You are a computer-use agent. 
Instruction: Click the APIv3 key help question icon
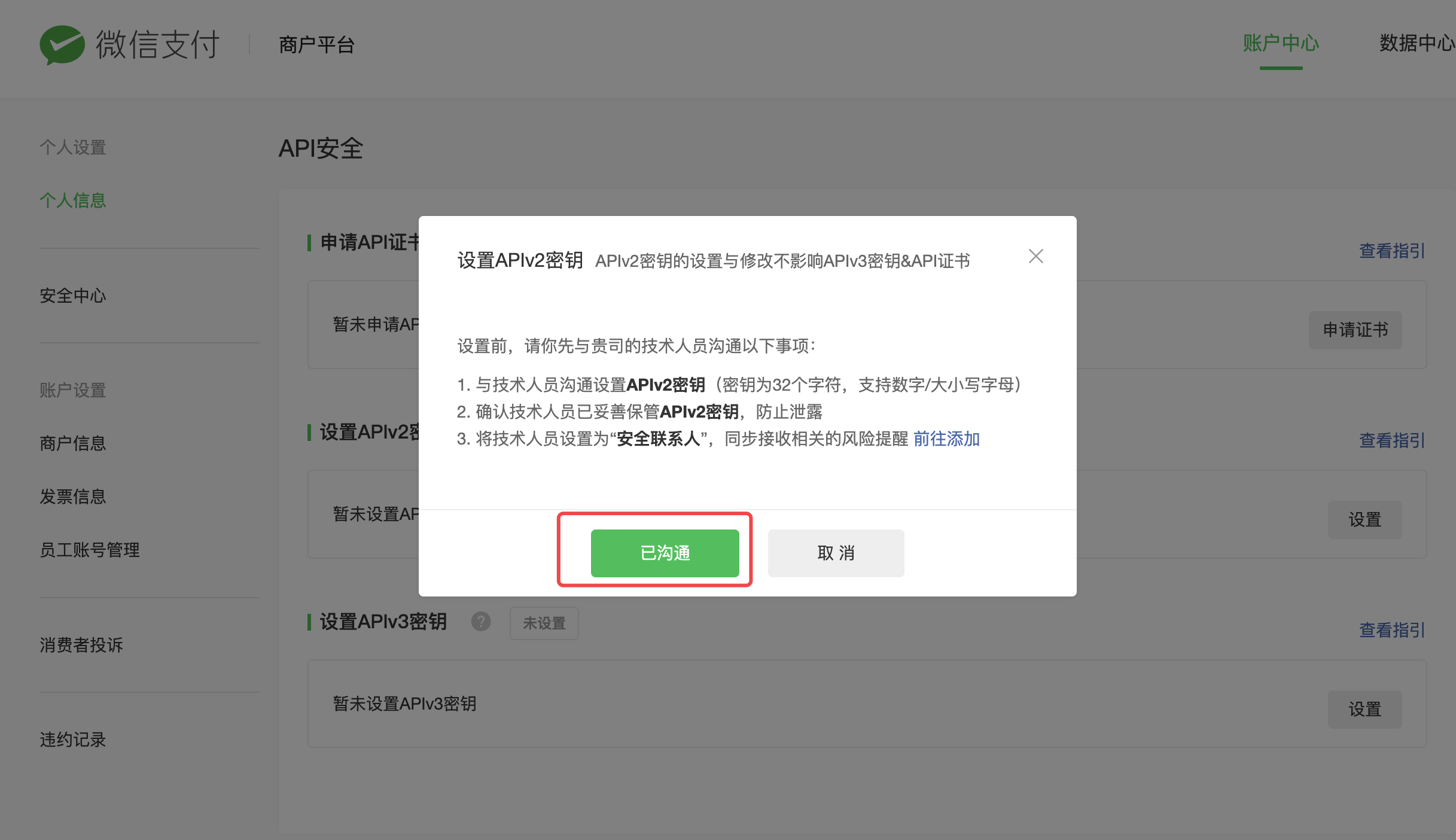[x=480, y=622]
